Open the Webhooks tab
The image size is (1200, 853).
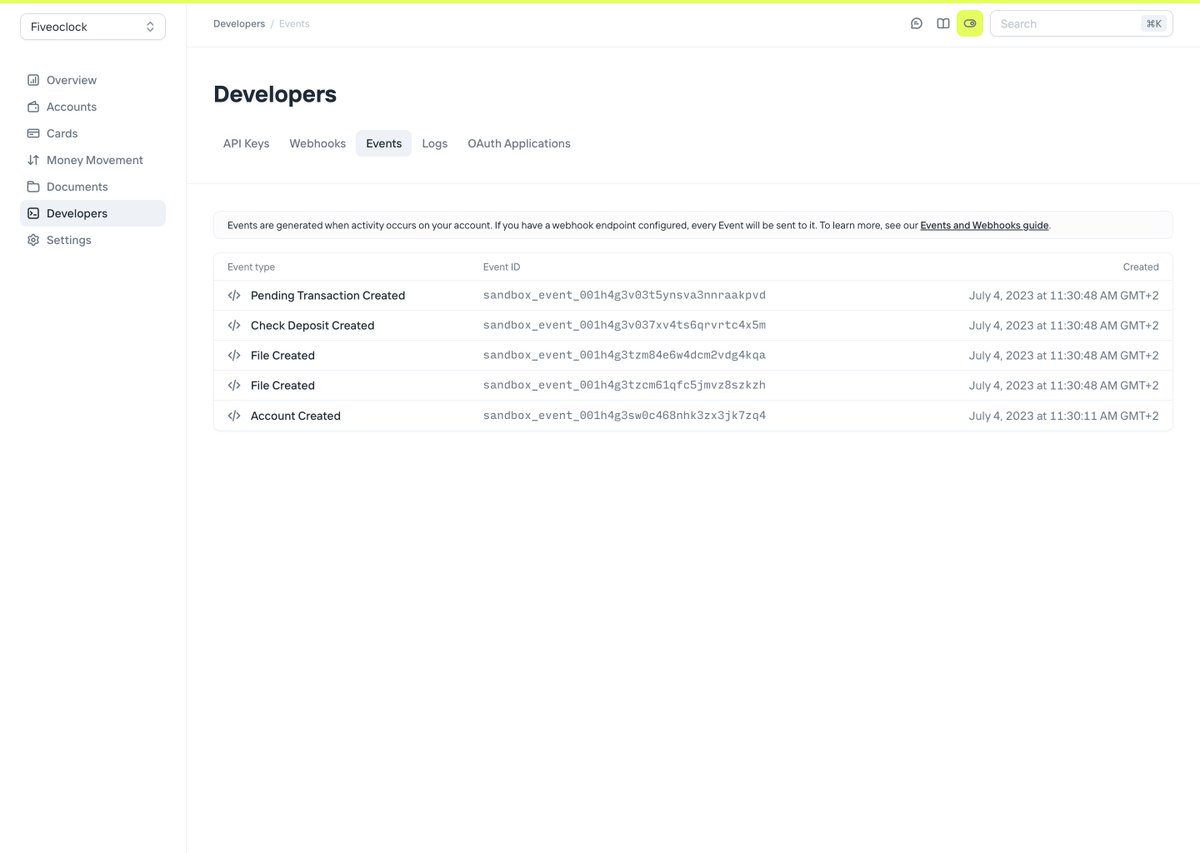317,143
